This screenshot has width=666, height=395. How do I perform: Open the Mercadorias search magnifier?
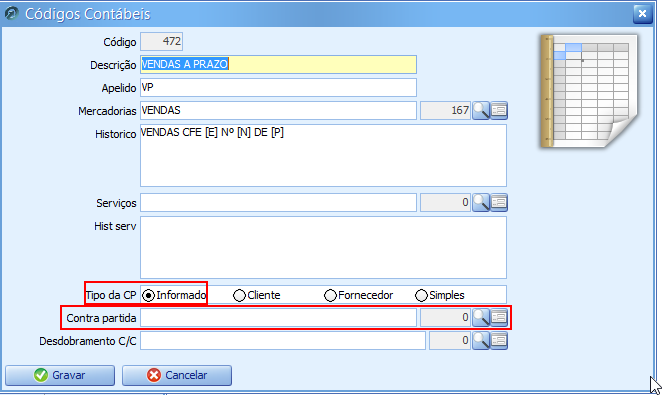pos(481,110)
